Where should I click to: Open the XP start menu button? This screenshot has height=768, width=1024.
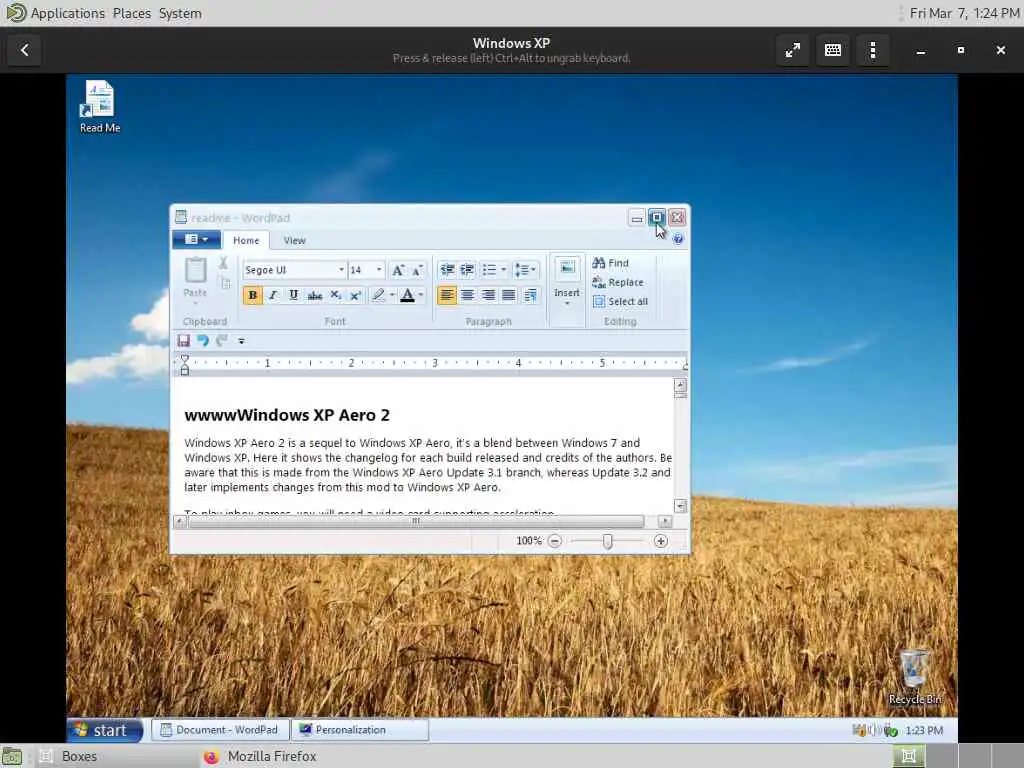105,730
